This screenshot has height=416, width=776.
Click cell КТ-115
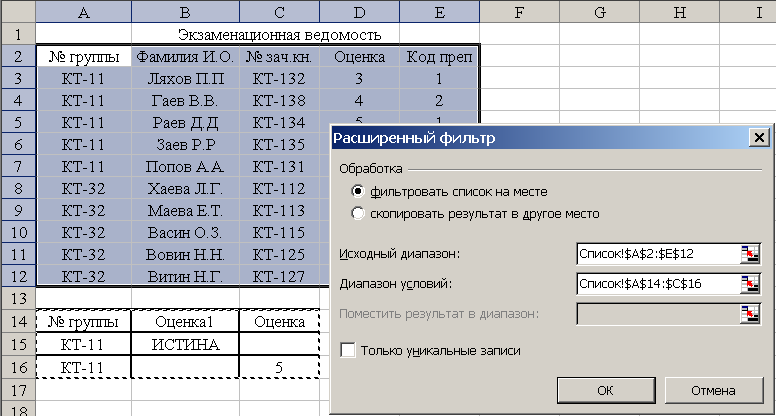pos(280,232)
